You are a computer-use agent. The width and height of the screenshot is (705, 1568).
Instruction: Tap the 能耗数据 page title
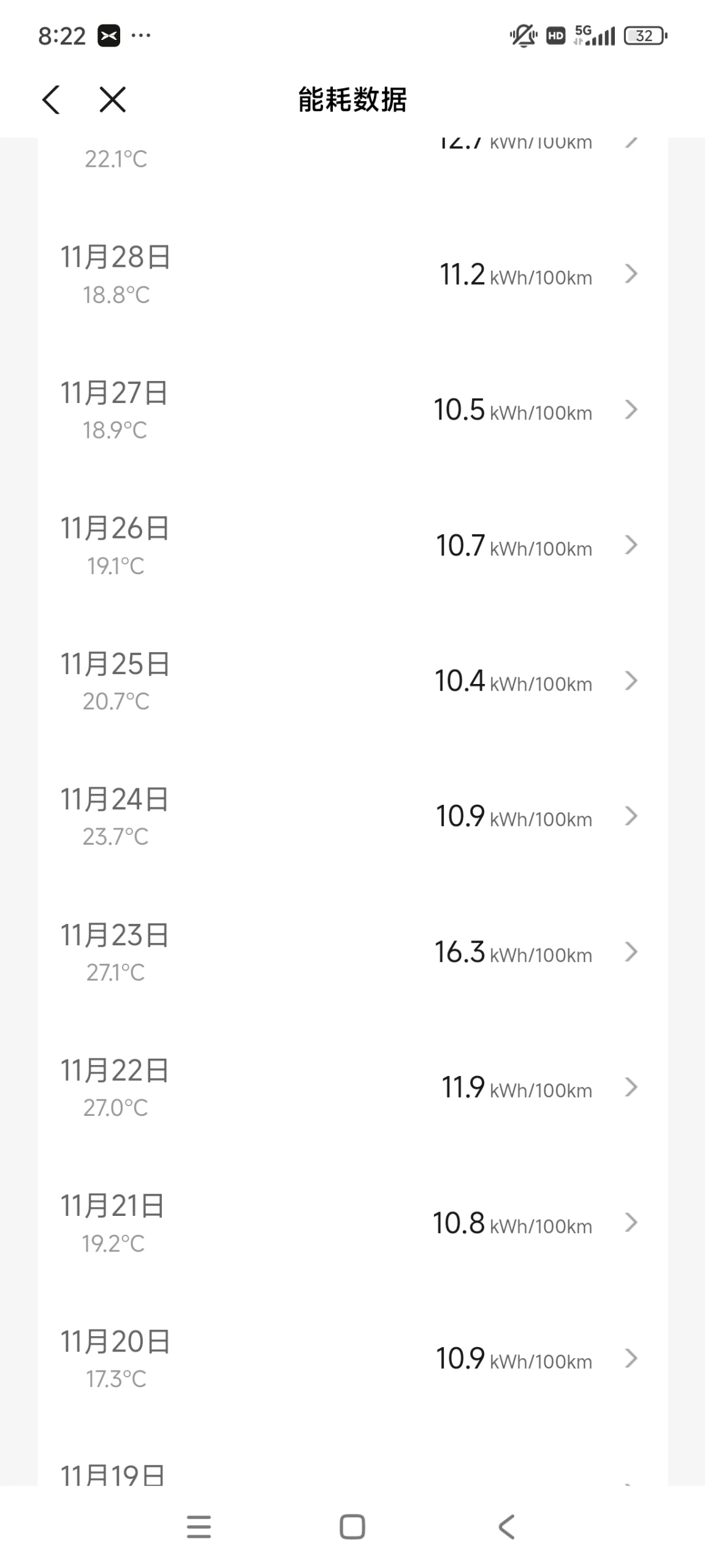point(352,99)
